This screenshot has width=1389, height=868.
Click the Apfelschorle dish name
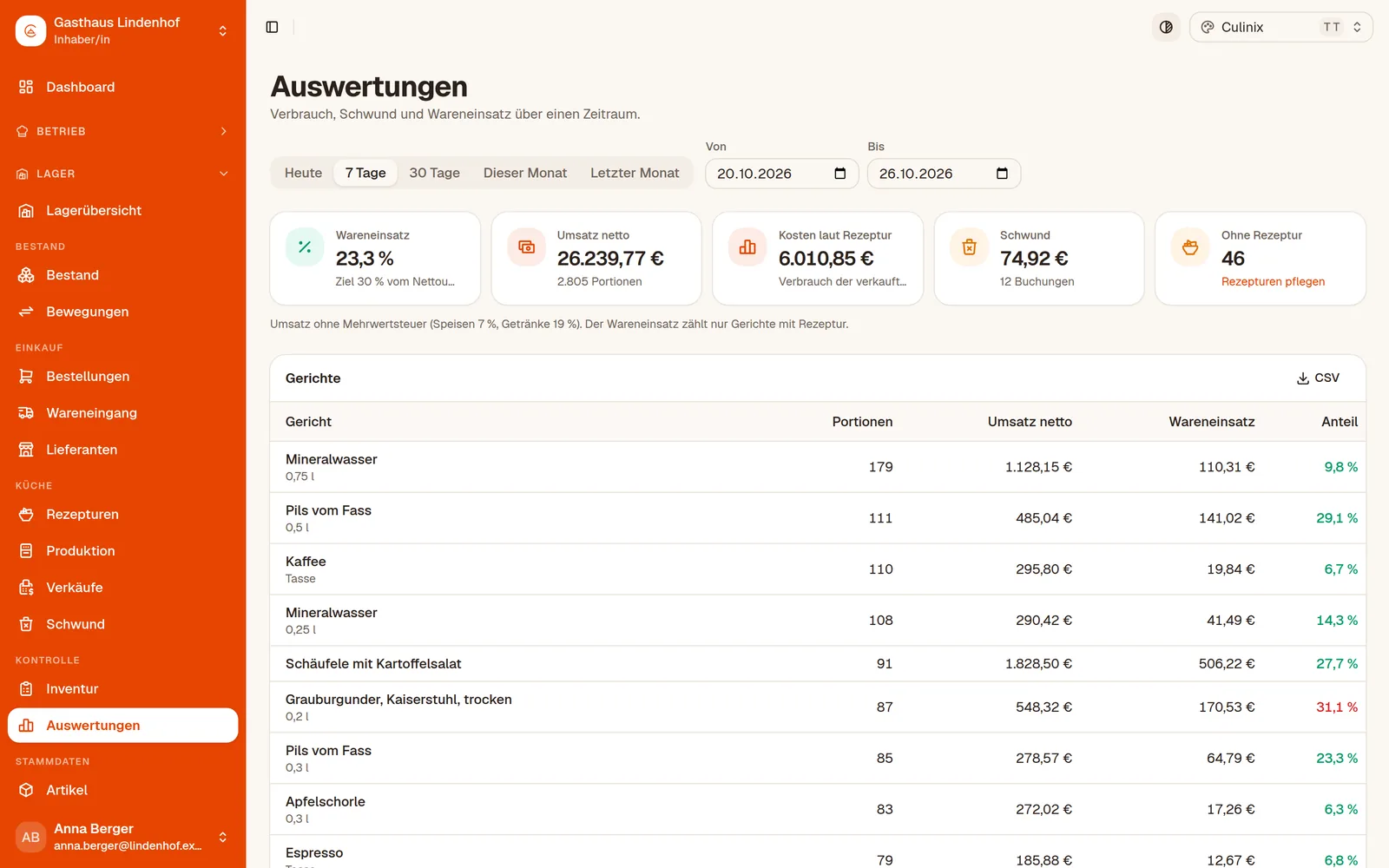click(326, 802)
